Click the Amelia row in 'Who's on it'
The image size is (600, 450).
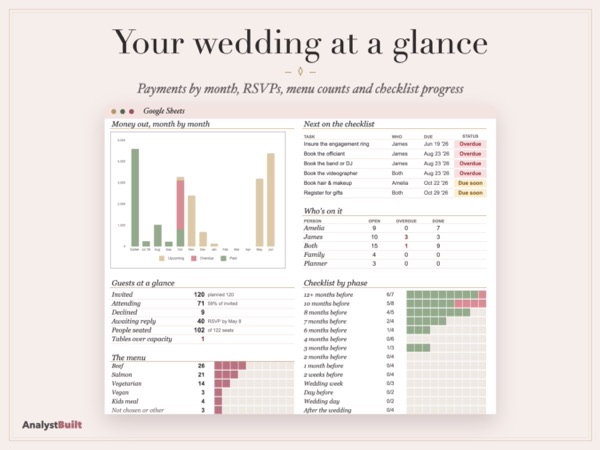pyautogui.click(x=395, y=228)
